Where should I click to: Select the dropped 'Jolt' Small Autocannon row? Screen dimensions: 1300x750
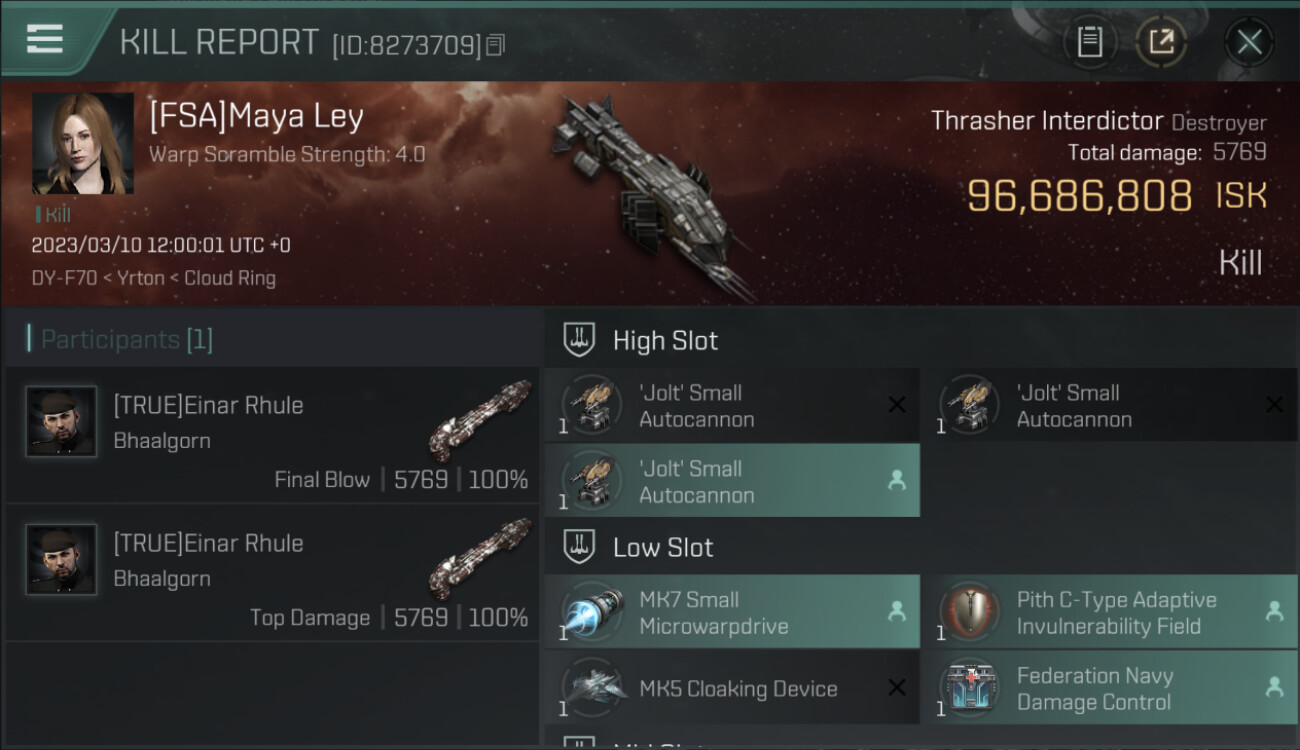pos(732,481)
